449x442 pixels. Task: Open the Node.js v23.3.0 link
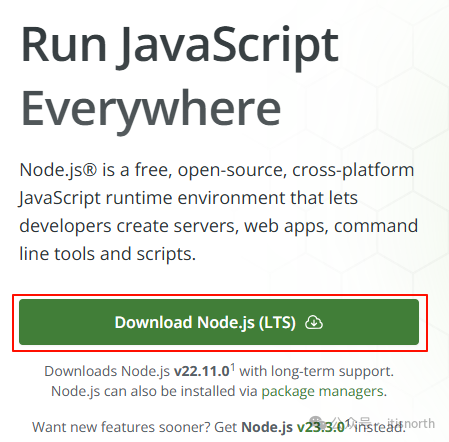click(293, 427)
